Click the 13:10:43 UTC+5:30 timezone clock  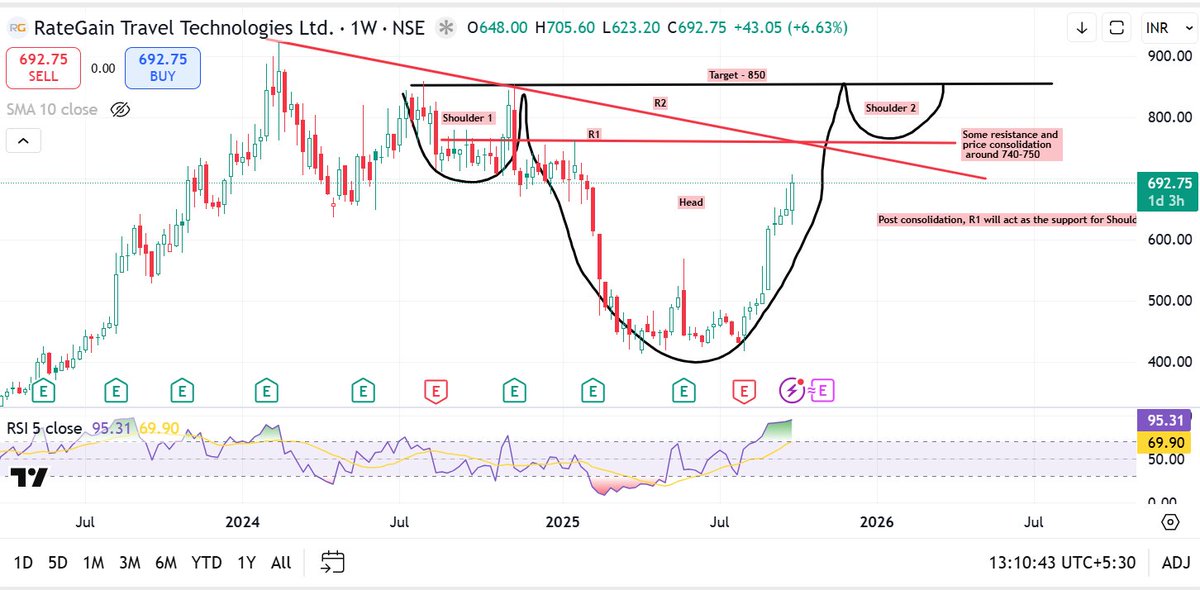(x=1064, y=562)
